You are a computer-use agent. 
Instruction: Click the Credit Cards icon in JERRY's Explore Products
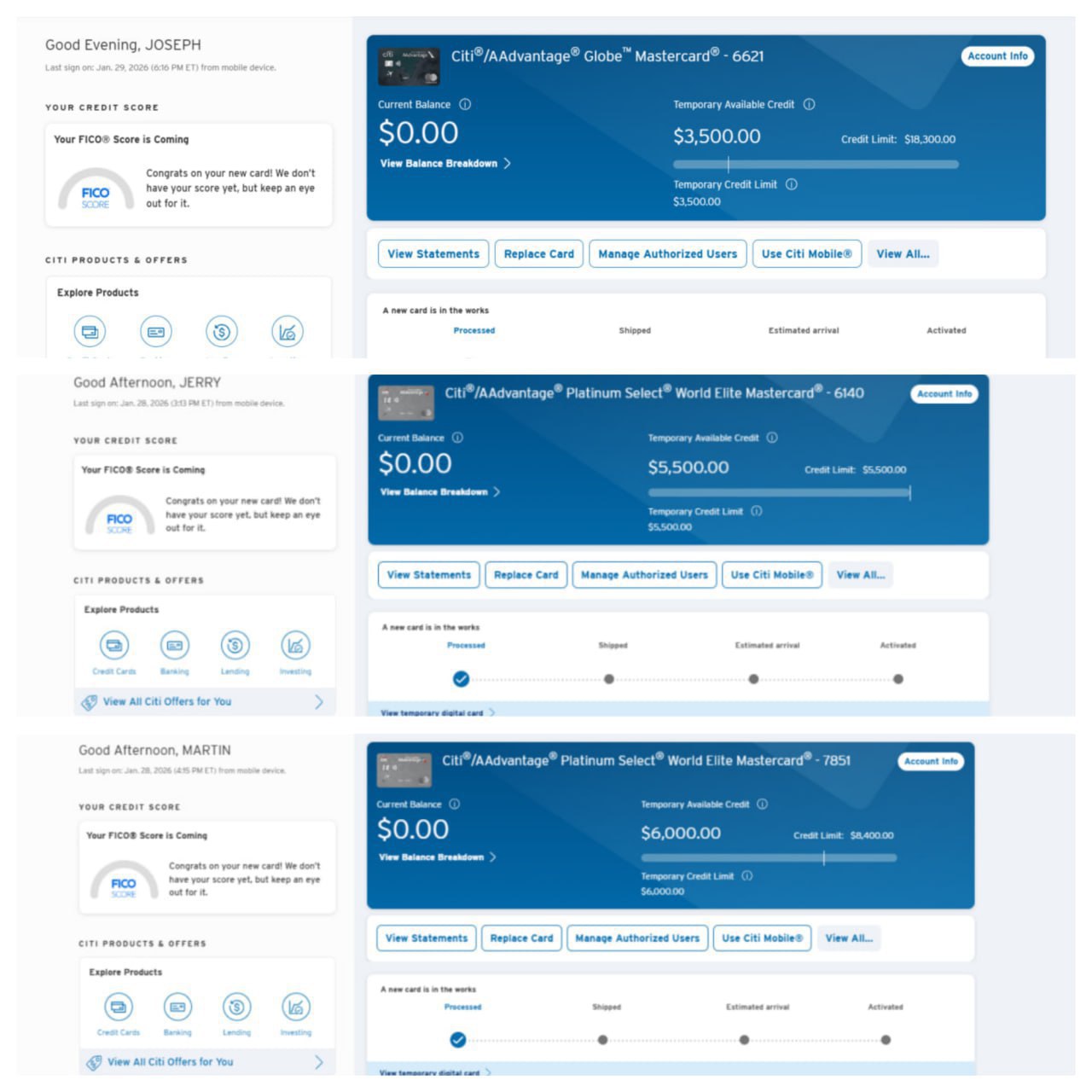coord(114,646)
